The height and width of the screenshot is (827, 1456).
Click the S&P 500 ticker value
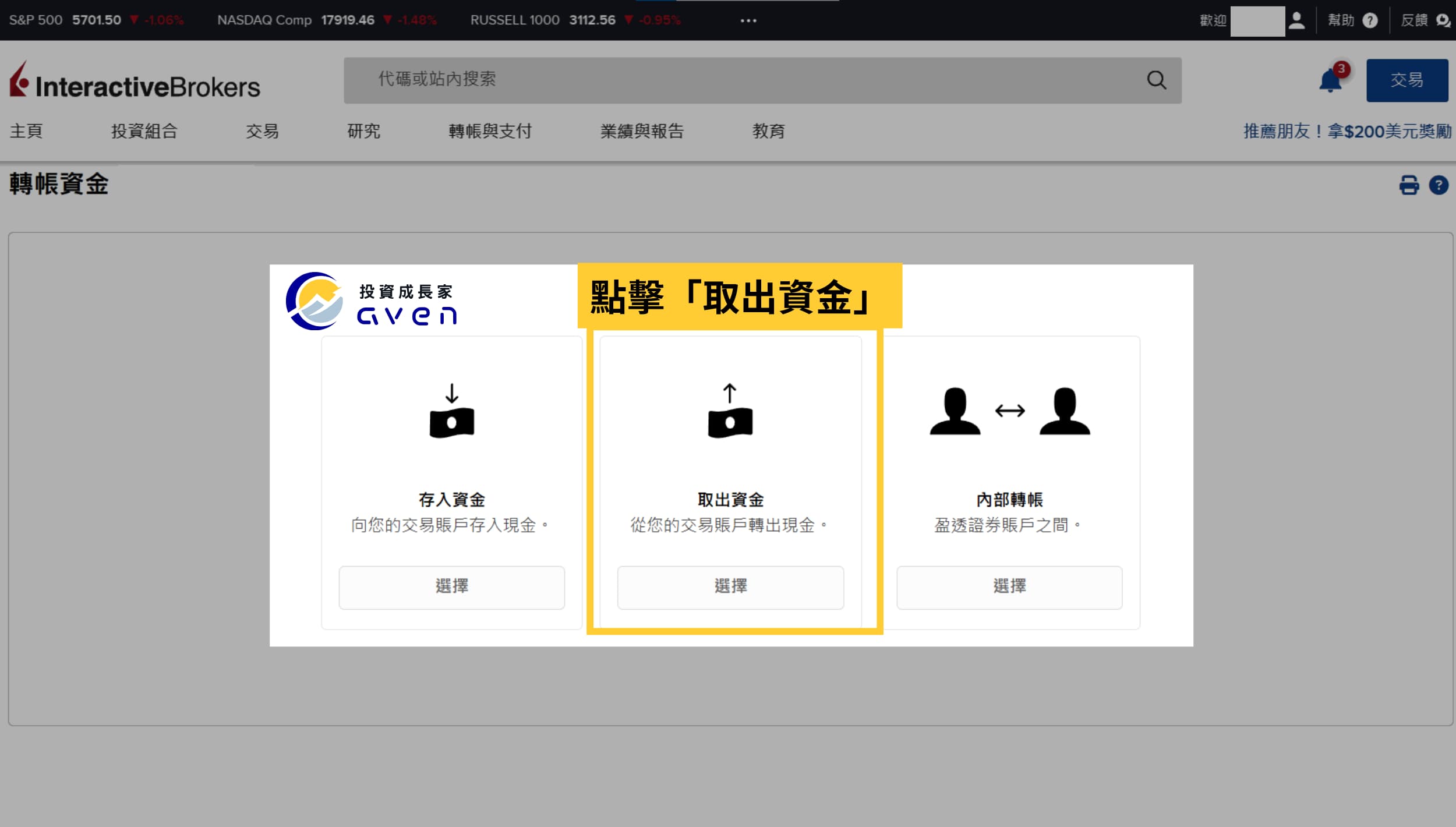97,20
